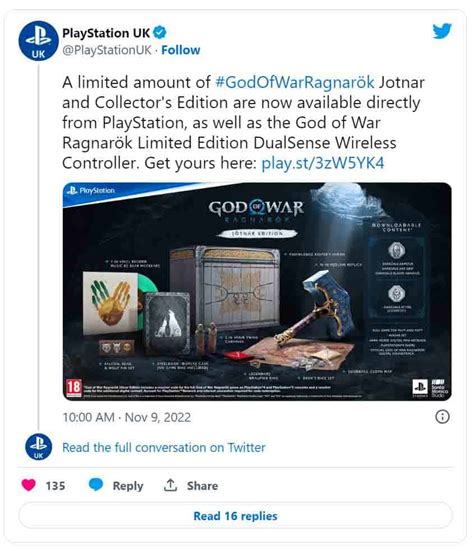
Task: Open the tweet info circle icon
Action: tap(442, 417)
